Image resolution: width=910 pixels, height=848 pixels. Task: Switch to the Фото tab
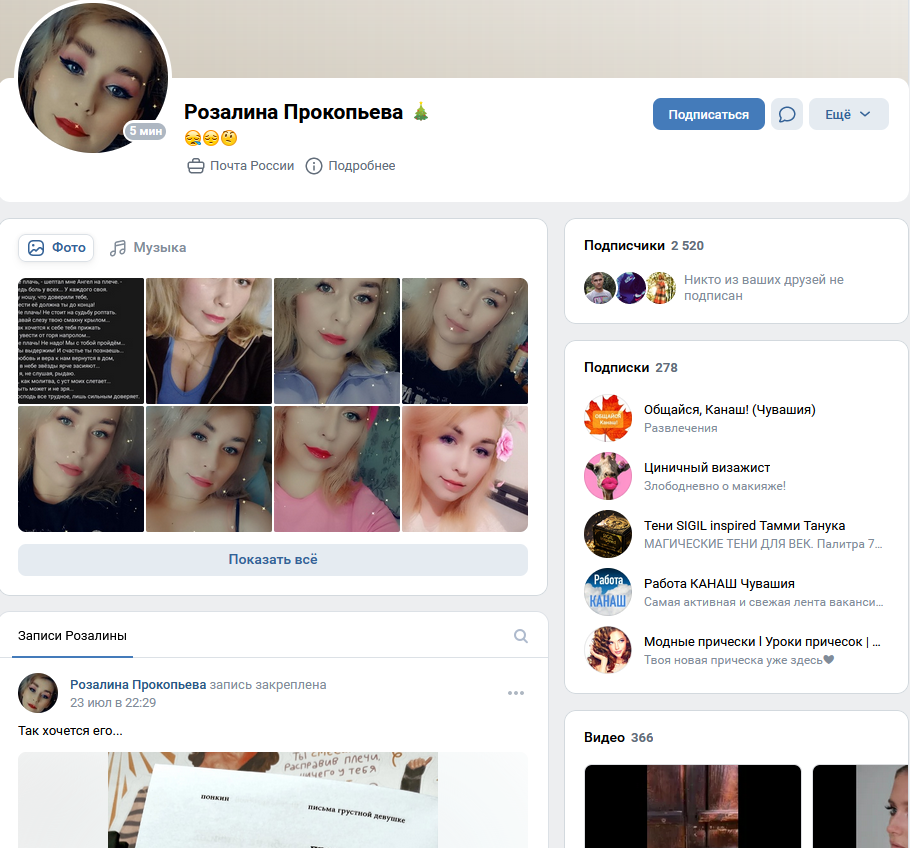56,248
